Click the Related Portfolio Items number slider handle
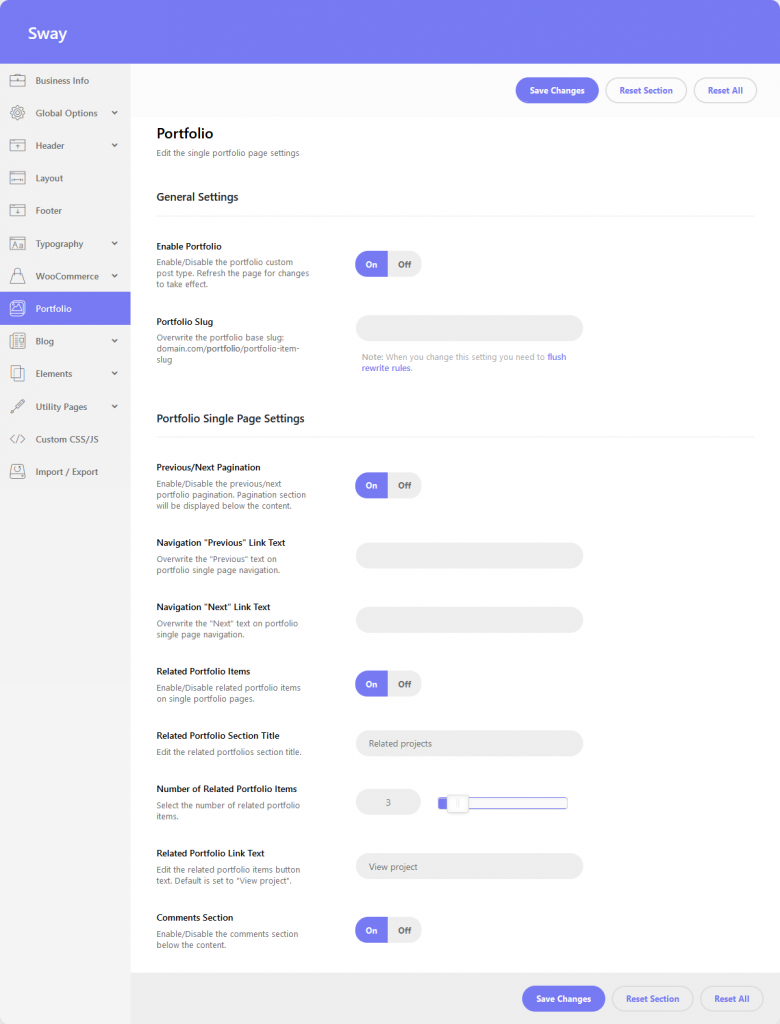Screen dimensions: 780x1024 457,803
